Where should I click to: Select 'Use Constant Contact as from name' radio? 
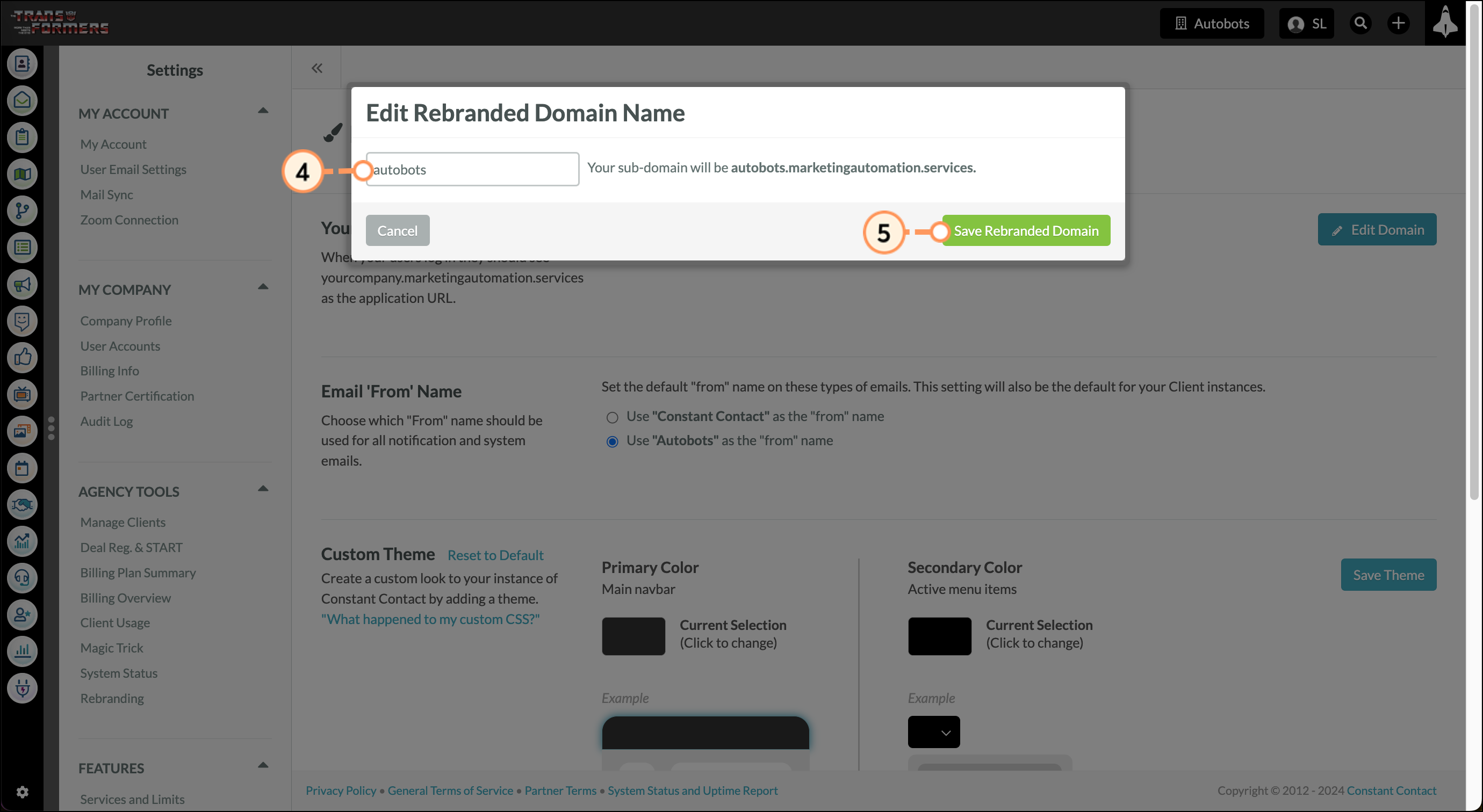pyautogui.click(x=612, y=417)
